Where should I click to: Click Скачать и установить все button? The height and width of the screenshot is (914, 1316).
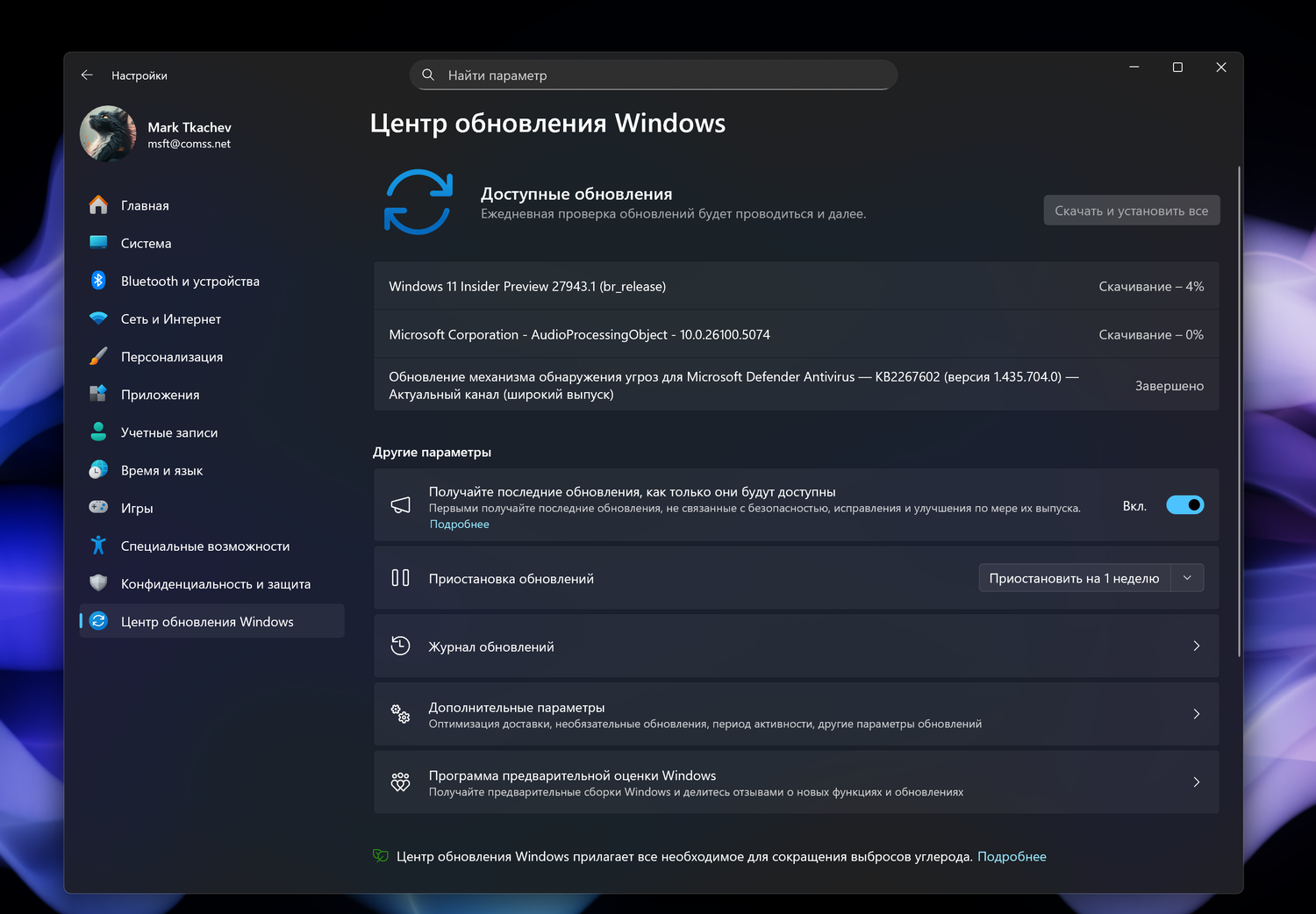[1131, 210]
